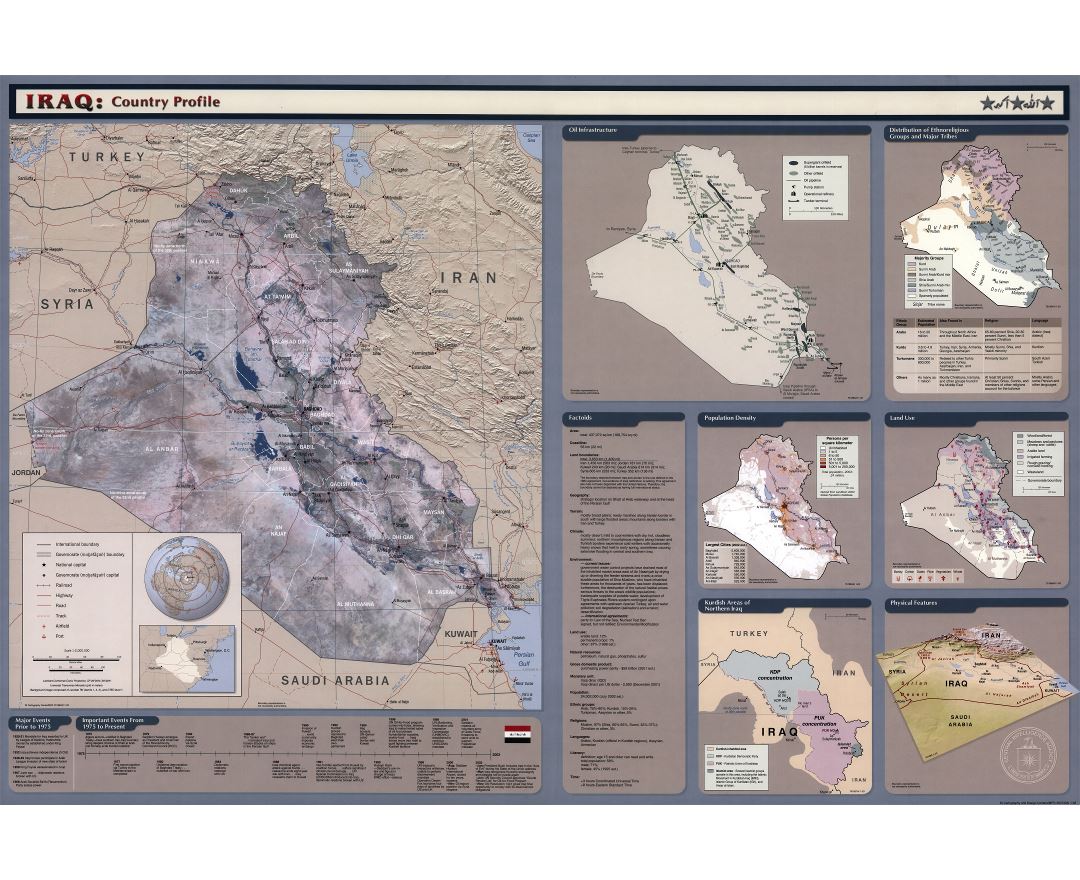1080x880 pixels.
Task: Click the 'Majority Groups' legend box
Action: click(x=928, y=282)
